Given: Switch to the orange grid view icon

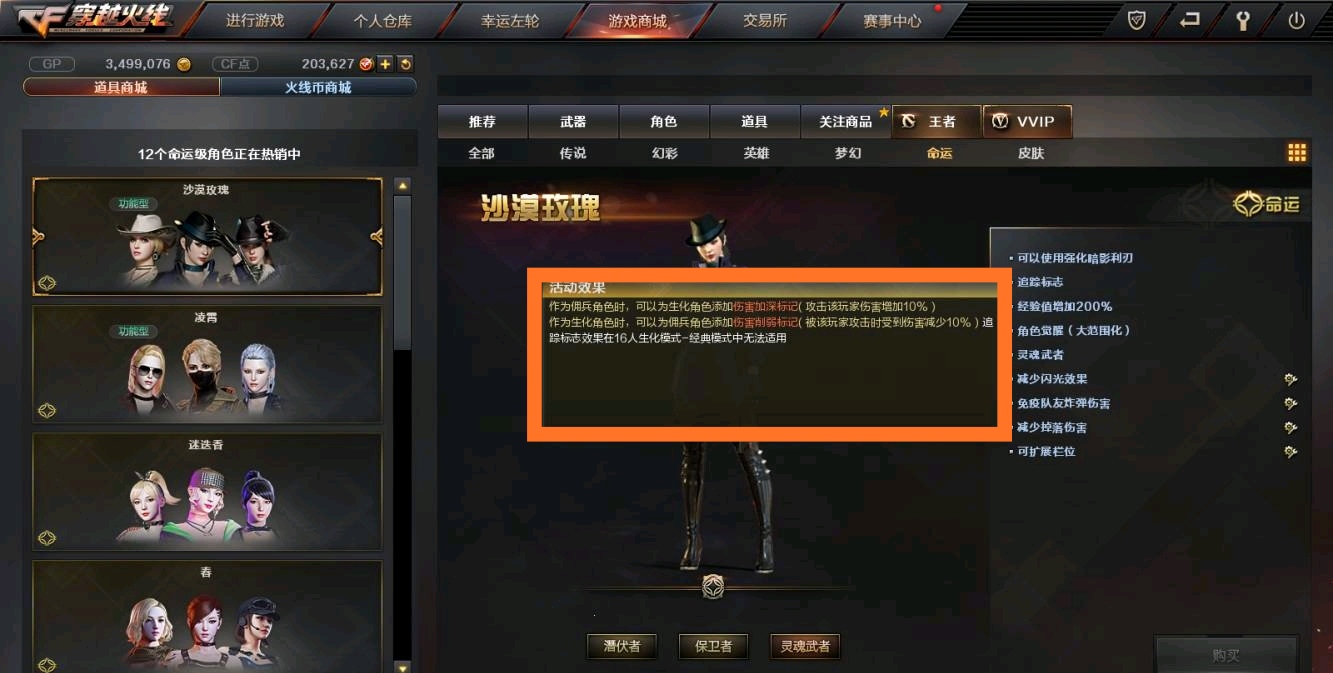Looking at the screenshot, I should coord(1297,153).
